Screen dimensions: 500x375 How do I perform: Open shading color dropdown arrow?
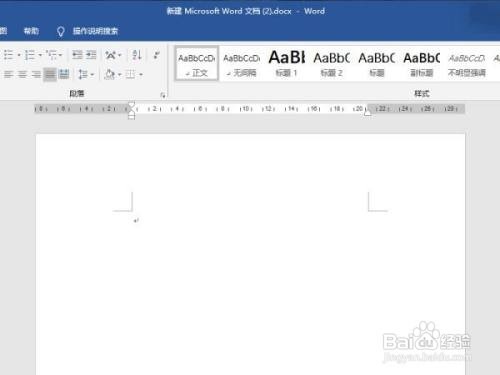click(119, 74)
